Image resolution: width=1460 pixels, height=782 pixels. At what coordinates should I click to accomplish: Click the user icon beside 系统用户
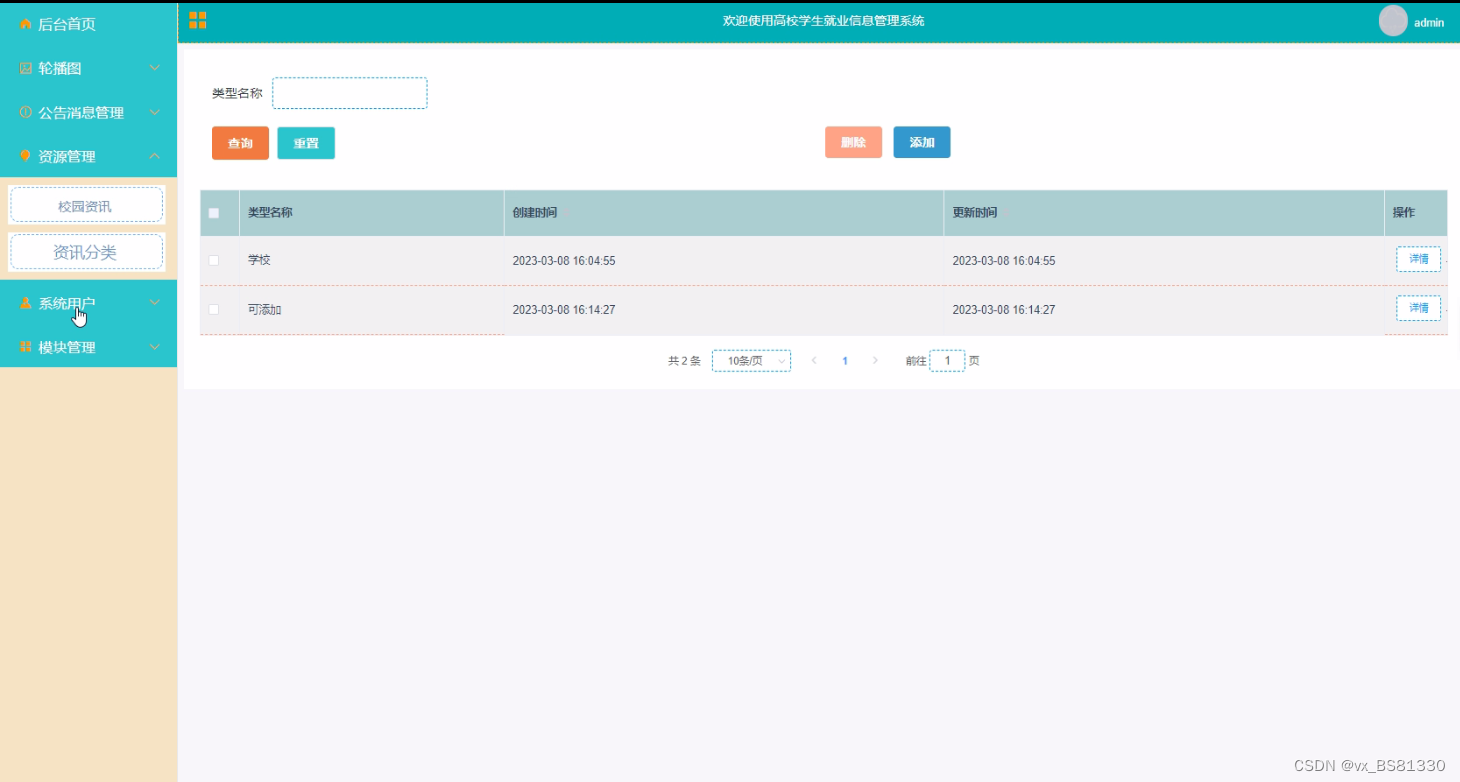(26, 303)
